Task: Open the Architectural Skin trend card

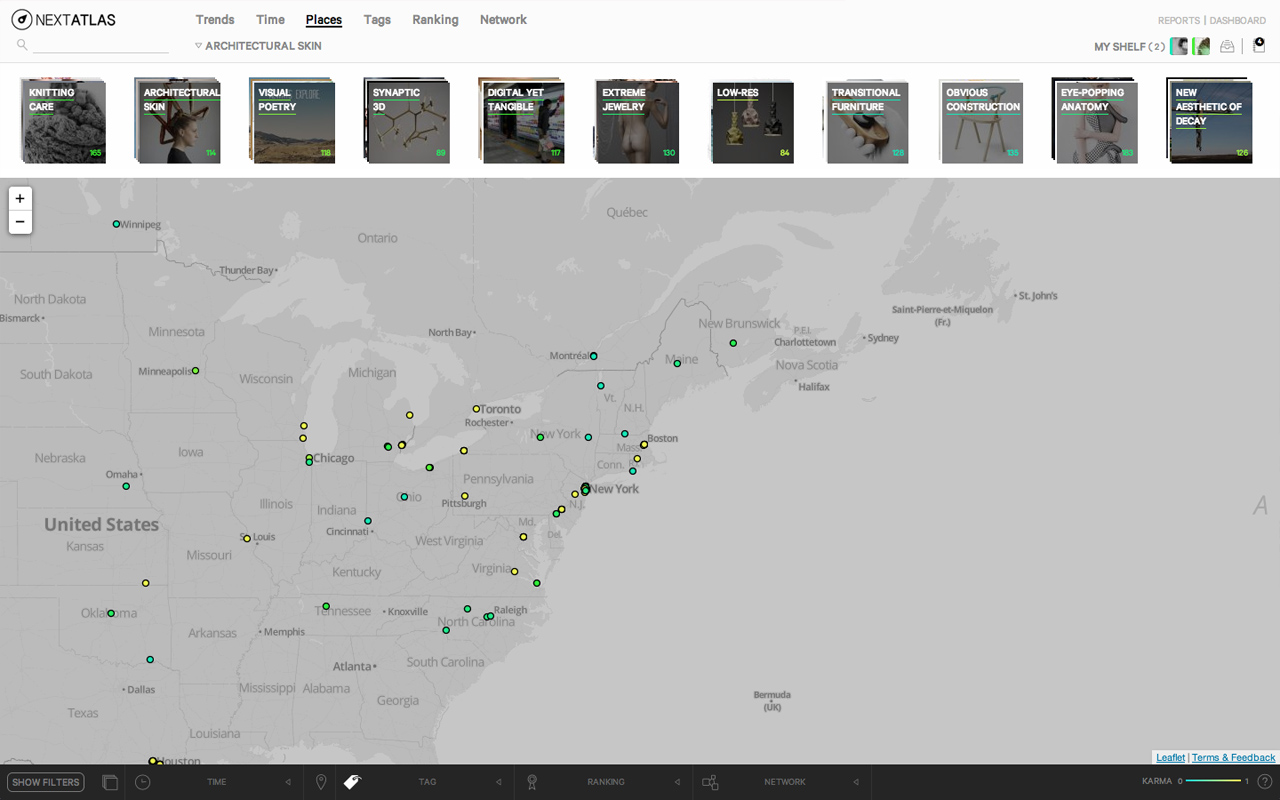Action: point(178,121)
